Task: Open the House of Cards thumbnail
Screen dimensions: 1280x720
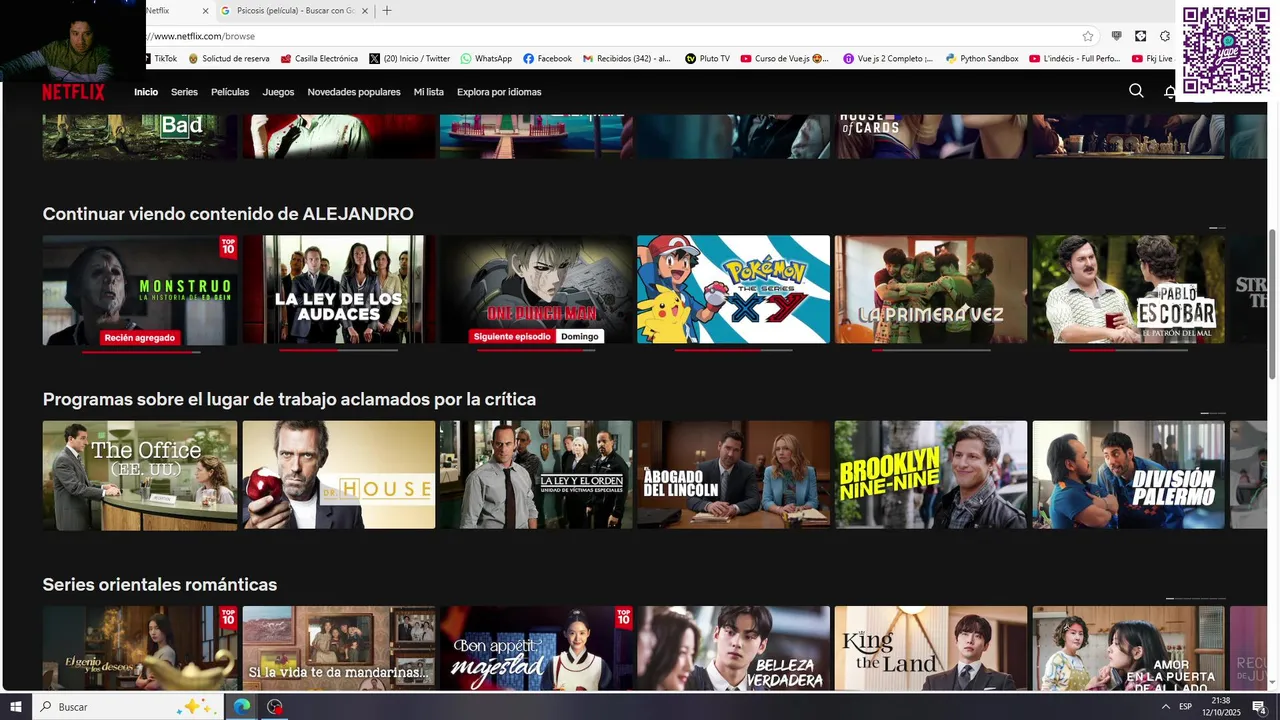Action: coord(931,136)
